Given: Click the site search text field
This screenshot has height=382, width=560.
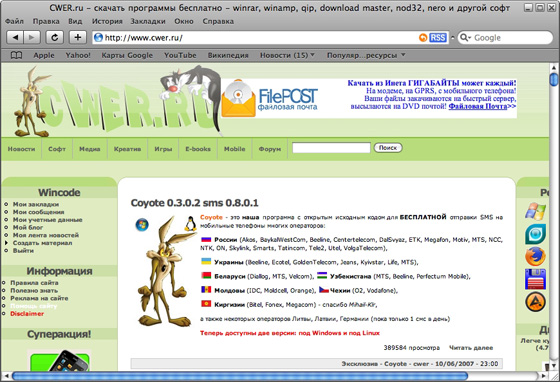Looking at the screenshot, I should tap(331, 147).
